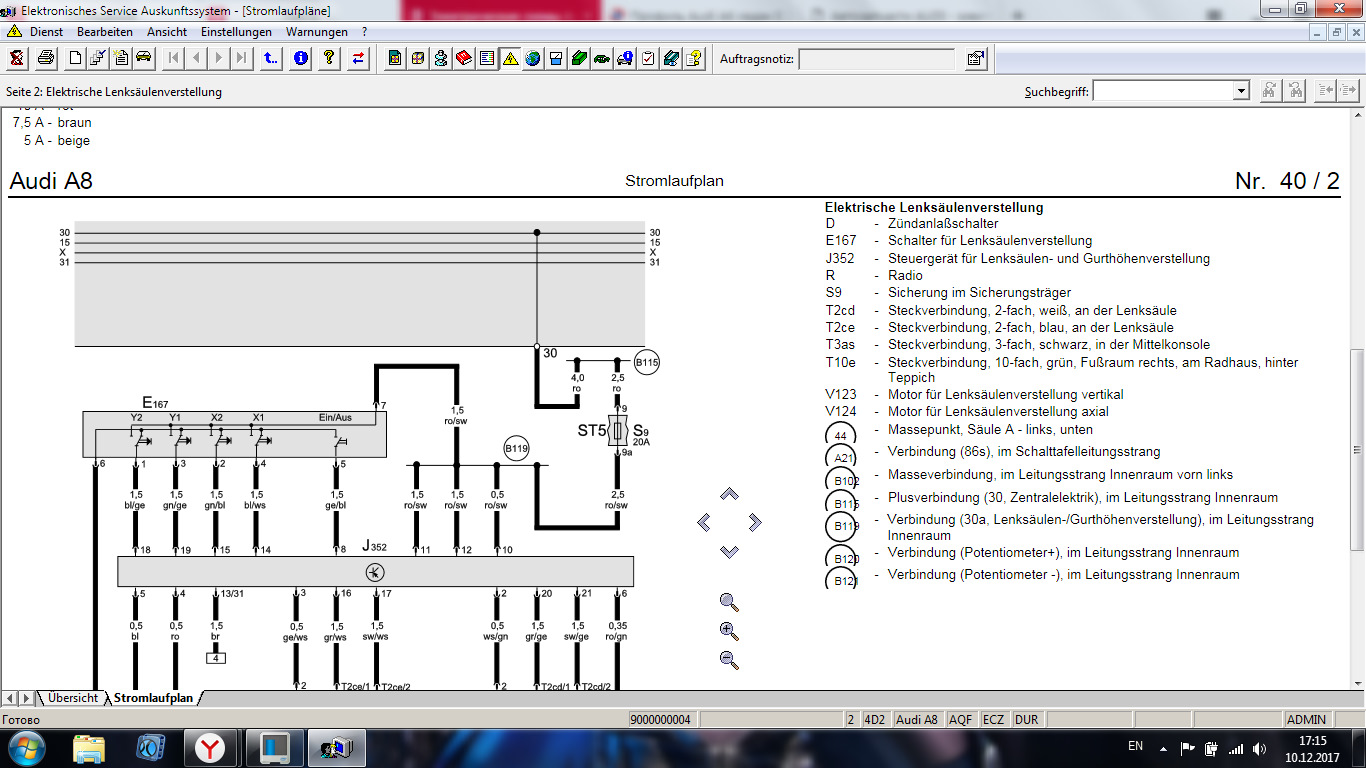The height and width of the screenshot is (768, 1366).
Task: Click the clipboard checkmark icon in the toolbar
Action: point(648,58)
